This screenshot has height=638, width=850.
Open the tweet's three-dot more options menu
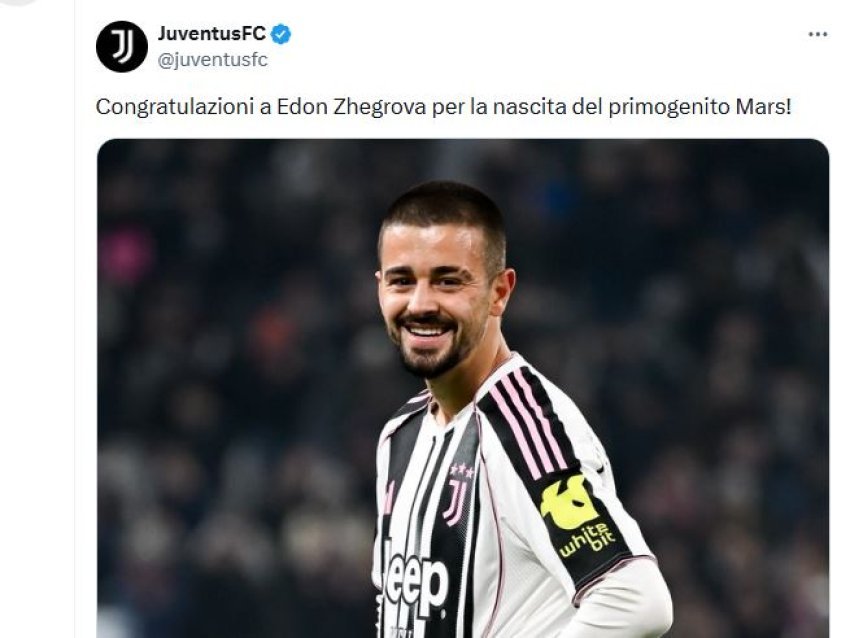pyautogui.click(x=817, y=34)
